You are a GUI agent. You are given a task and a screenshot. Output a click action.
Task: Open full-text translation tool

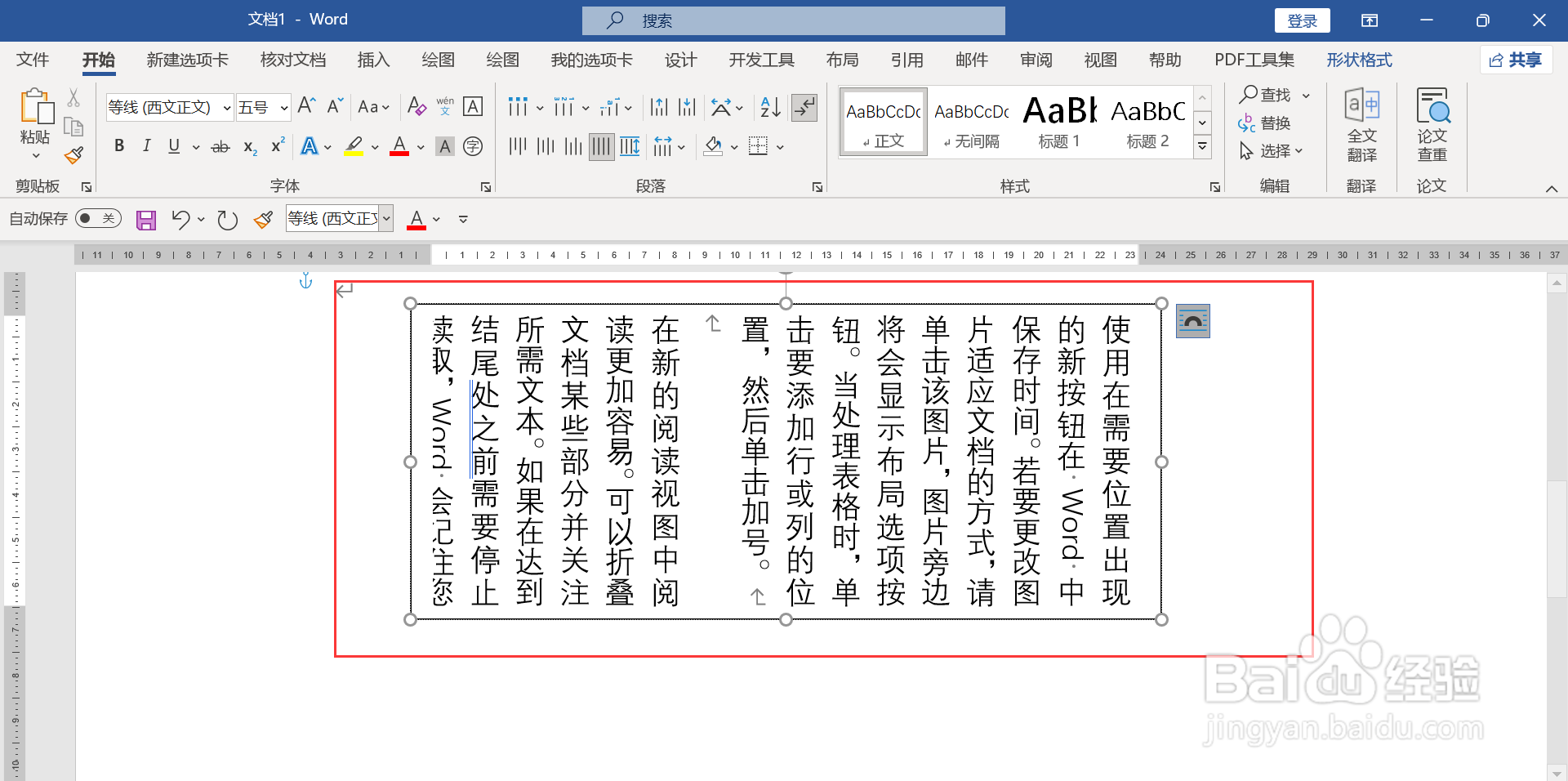1361,125
